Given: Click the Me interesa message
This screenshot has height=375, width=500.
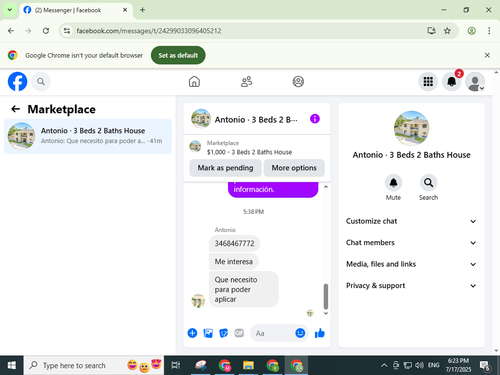Looking at the screenshot, I should pos(234,261).
